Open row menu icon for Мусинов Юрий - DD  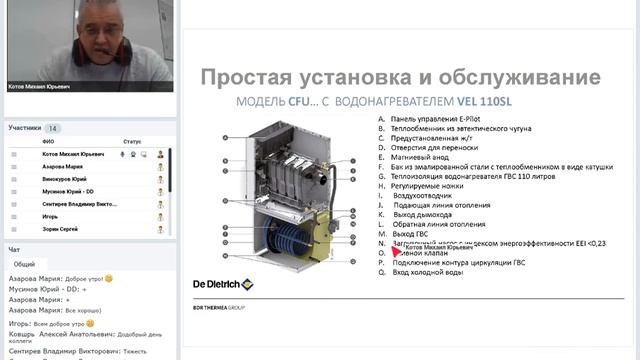(14, 192)
